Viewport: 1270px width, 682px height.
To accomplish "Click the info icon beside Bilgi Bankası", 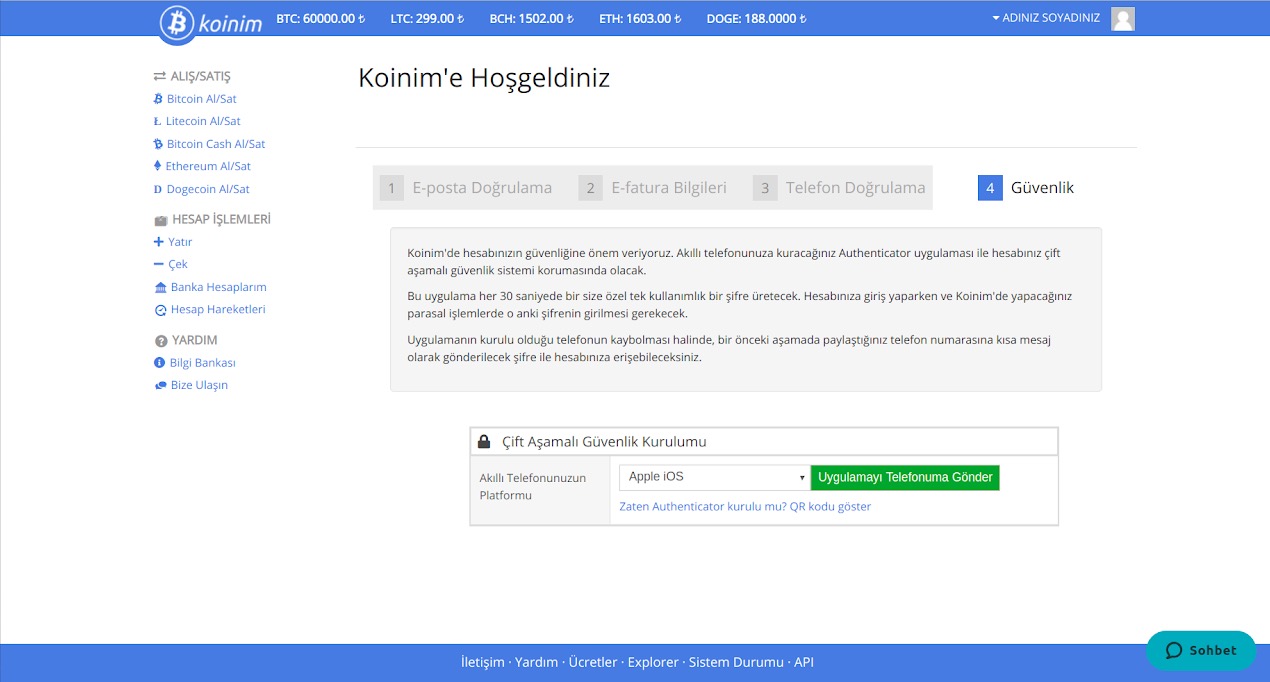I will click(x=160, y=363).
